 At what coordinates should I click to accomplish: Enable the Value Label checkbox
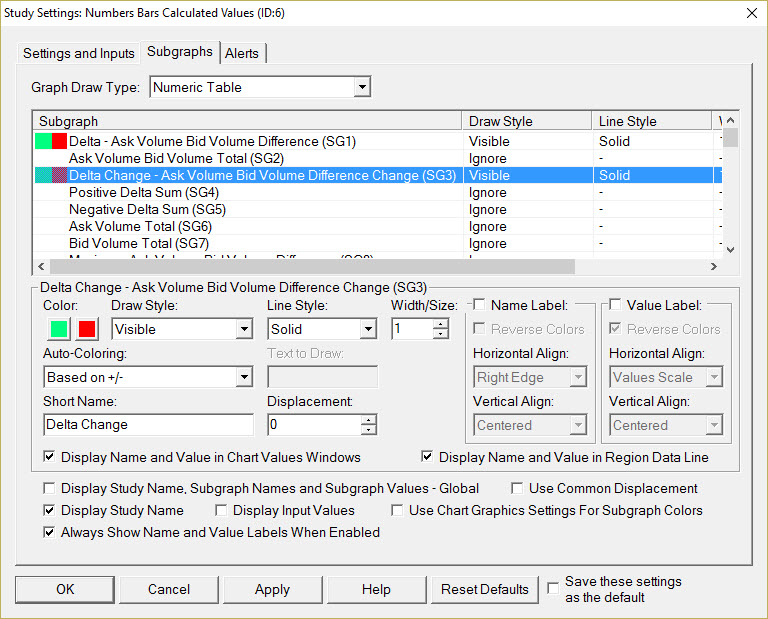coord(615,305)
